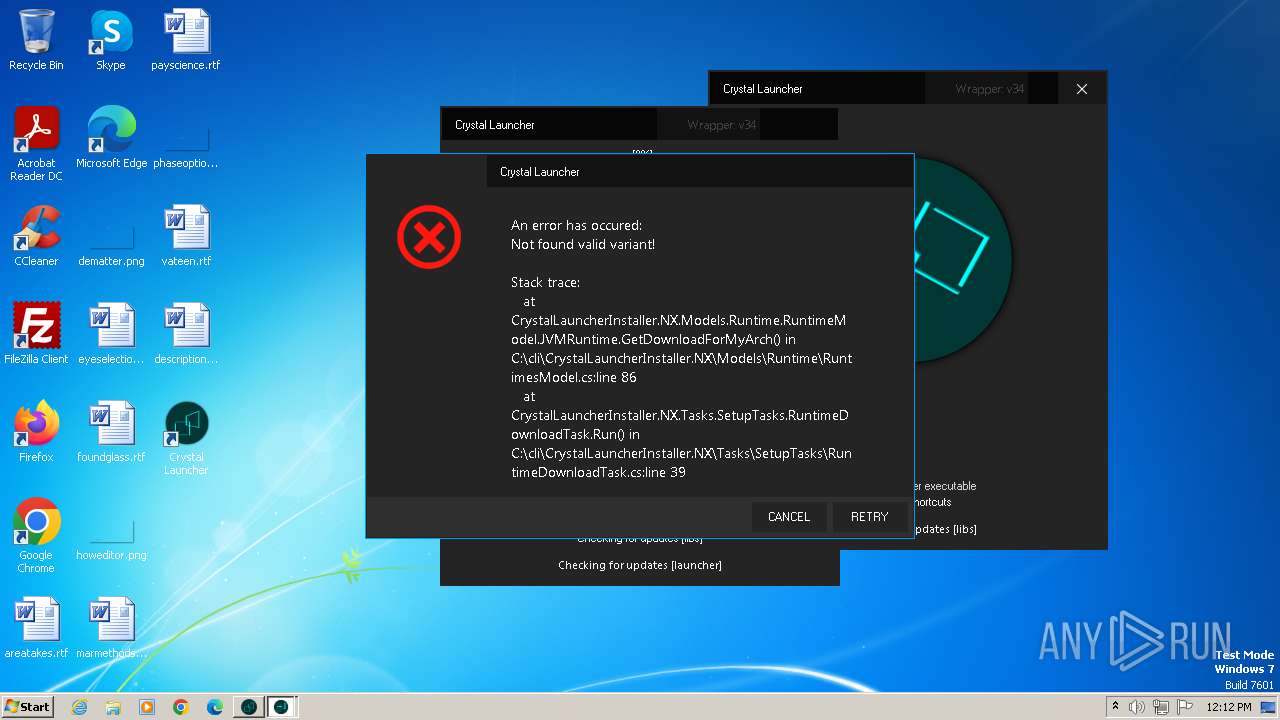1280x720 pixels.
Task: Click the CANCEL button in error dialog
Action: 789,517
